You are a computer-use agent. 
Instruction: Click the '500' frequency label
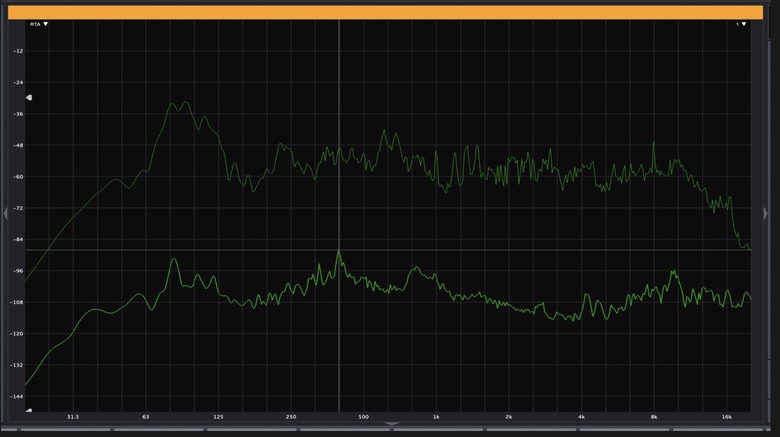tap(364, 417)
